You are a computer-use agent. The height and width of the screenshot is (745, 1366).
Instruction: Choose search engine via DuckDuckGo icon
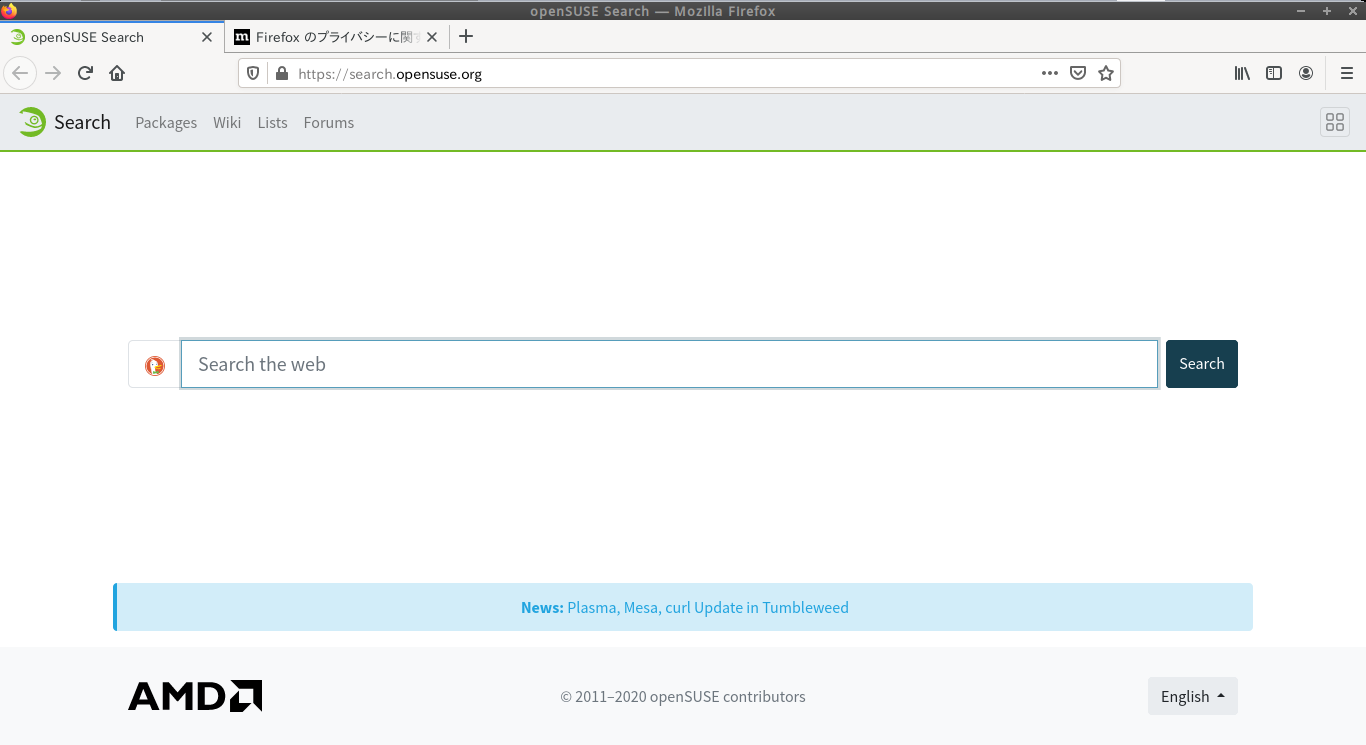point(154,364)
